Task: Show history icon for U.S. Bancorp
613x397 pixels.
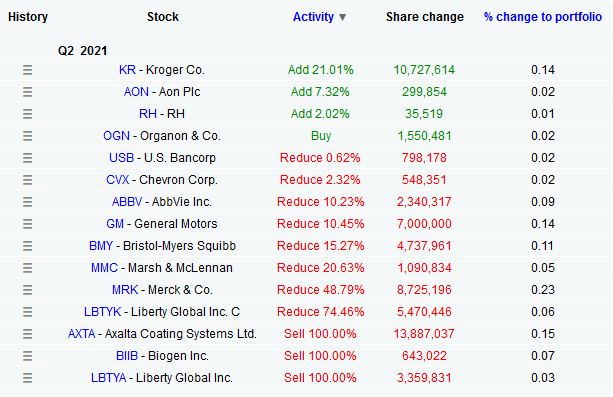Action: click(x=27, y=158)
